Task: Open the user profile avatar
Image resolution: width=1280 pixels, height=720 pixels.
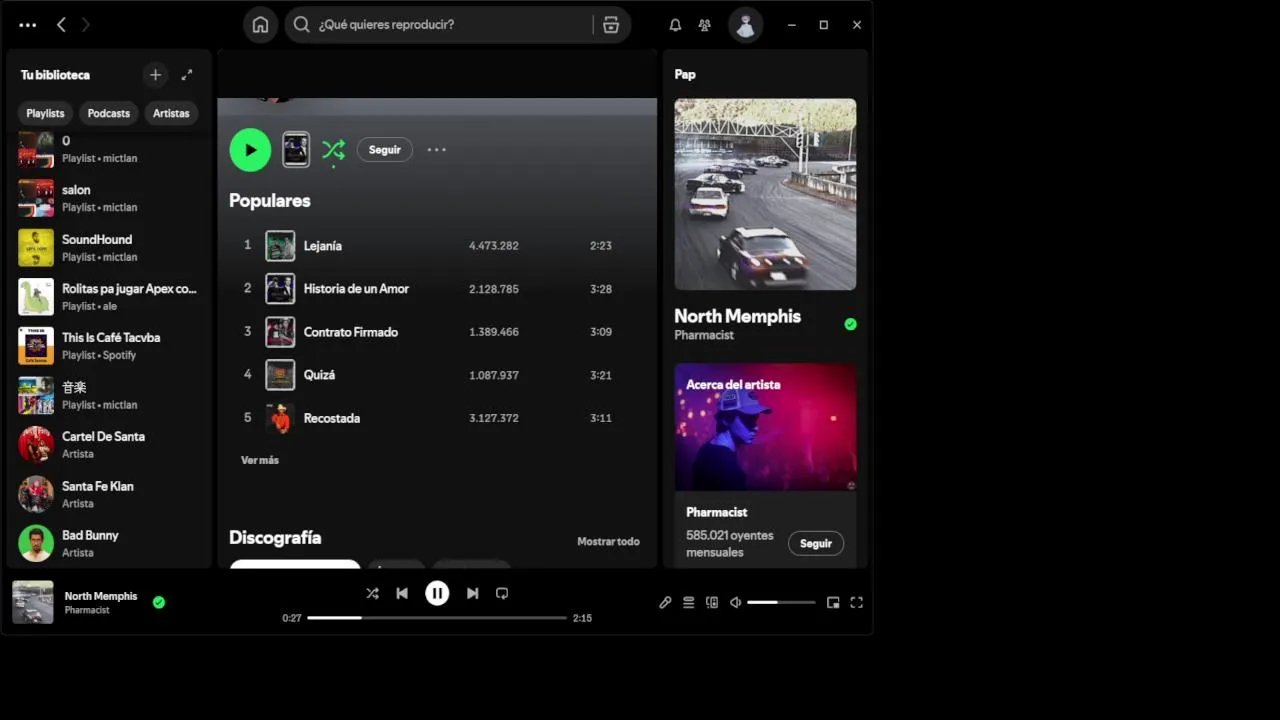Action: [745, 25]
